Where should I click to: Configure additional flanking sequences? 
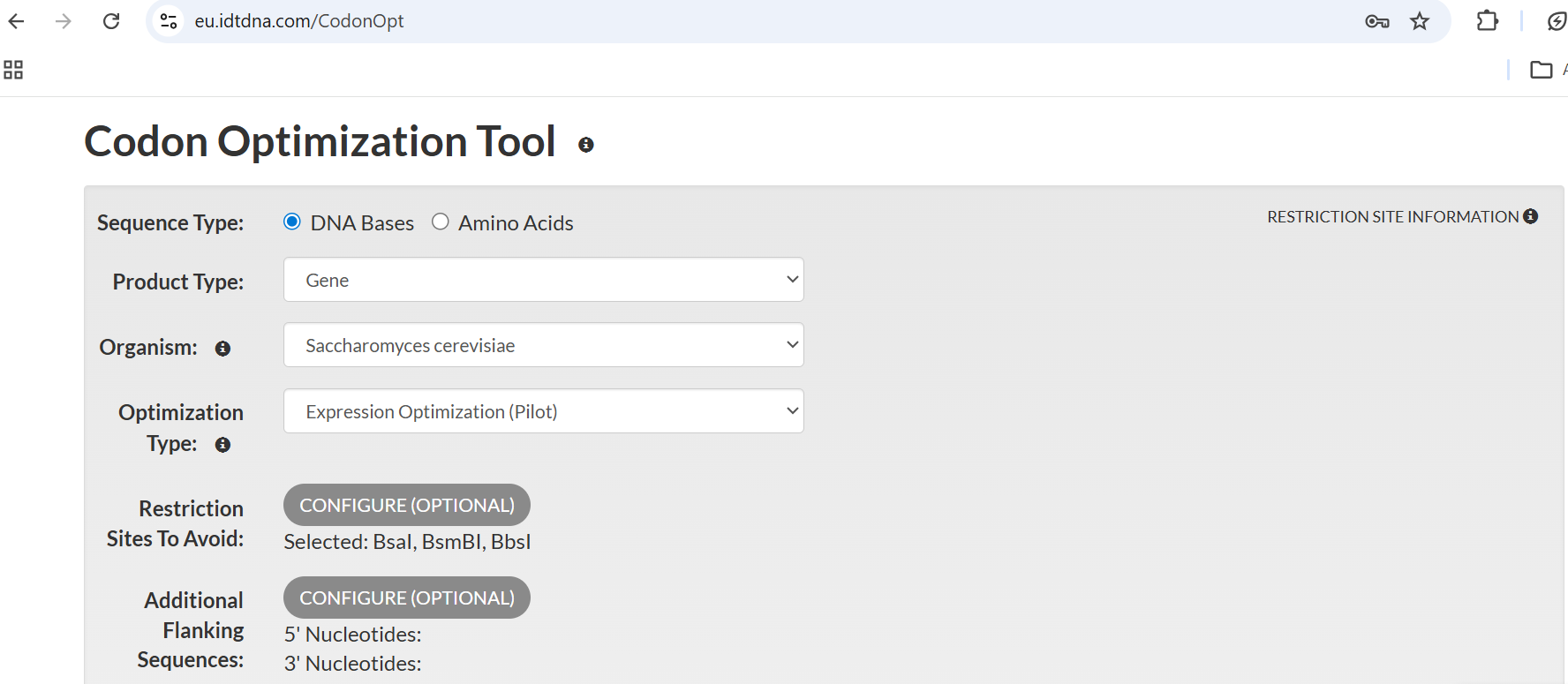pyautogui.click(x=407, y=598)
